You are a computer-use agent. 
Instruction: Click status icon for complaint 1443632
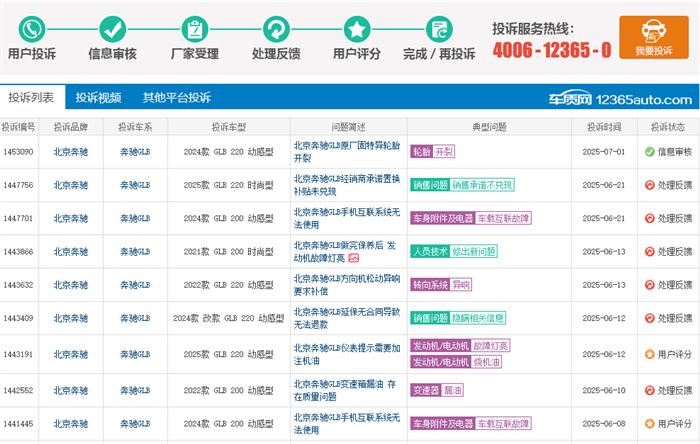tap(650, 285)
